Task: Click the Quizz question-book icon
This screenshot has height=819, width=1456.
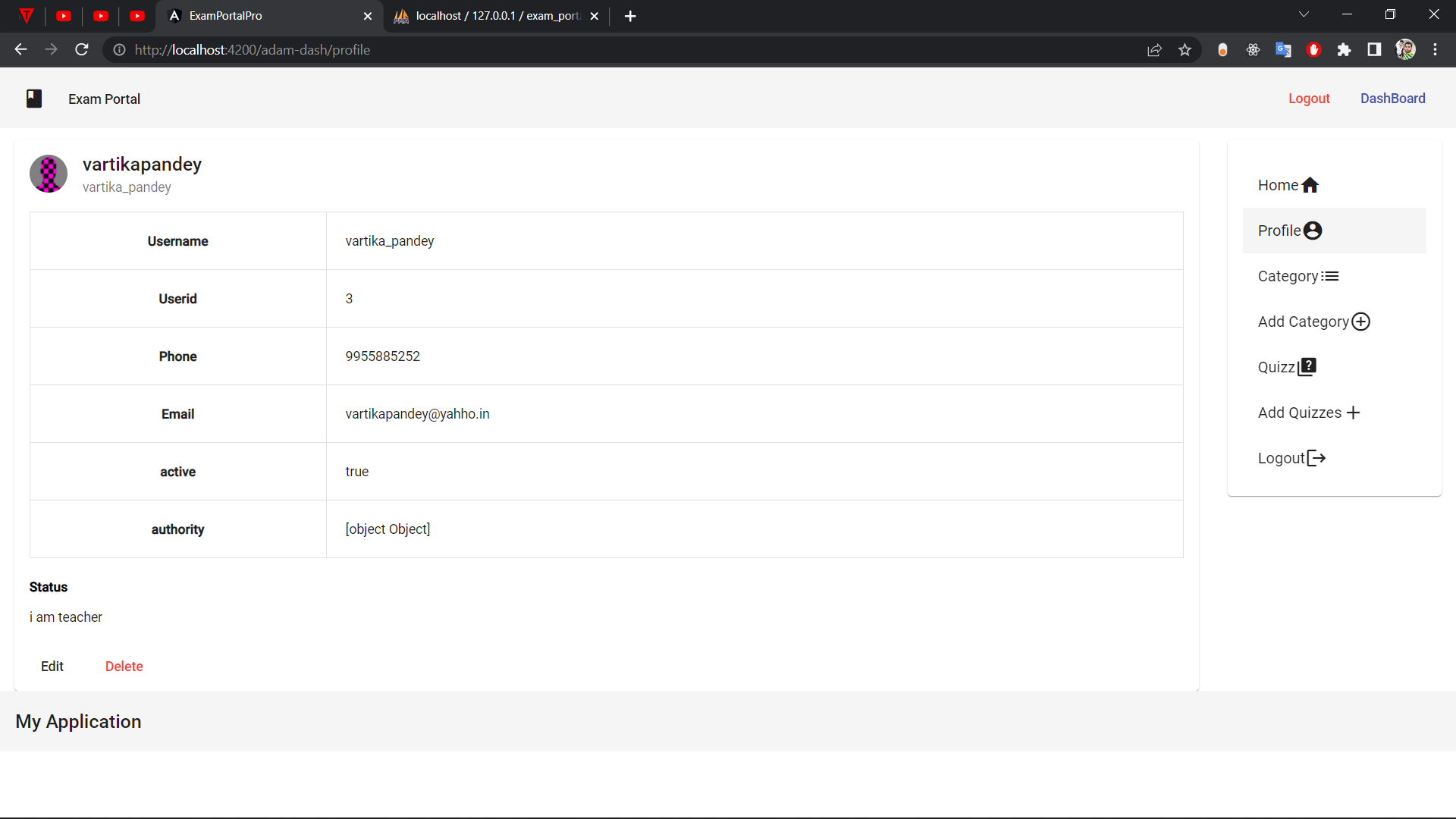Action: (1307, 367)
